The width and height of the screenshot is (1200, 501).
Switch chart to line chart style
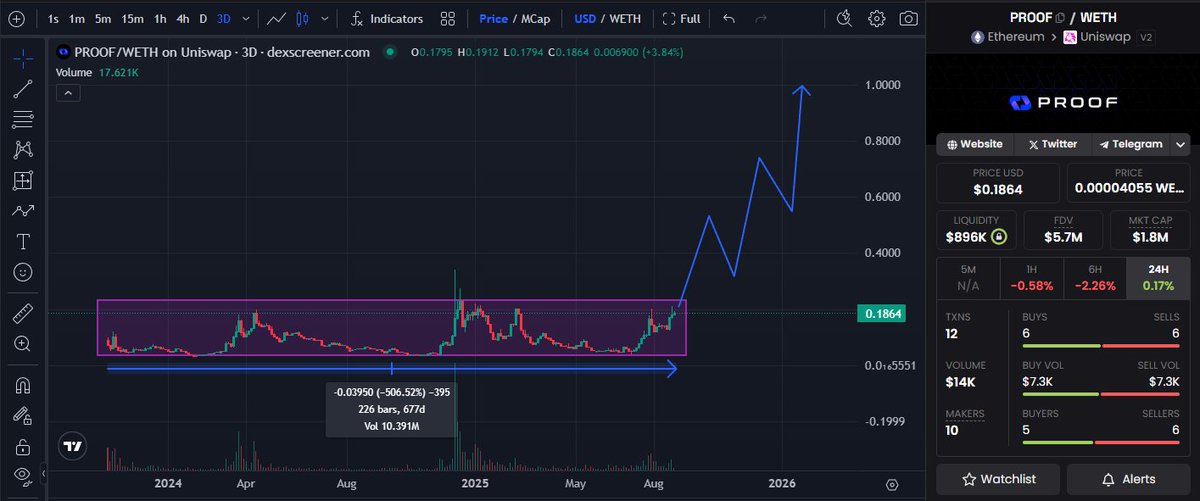coord(278,18)
